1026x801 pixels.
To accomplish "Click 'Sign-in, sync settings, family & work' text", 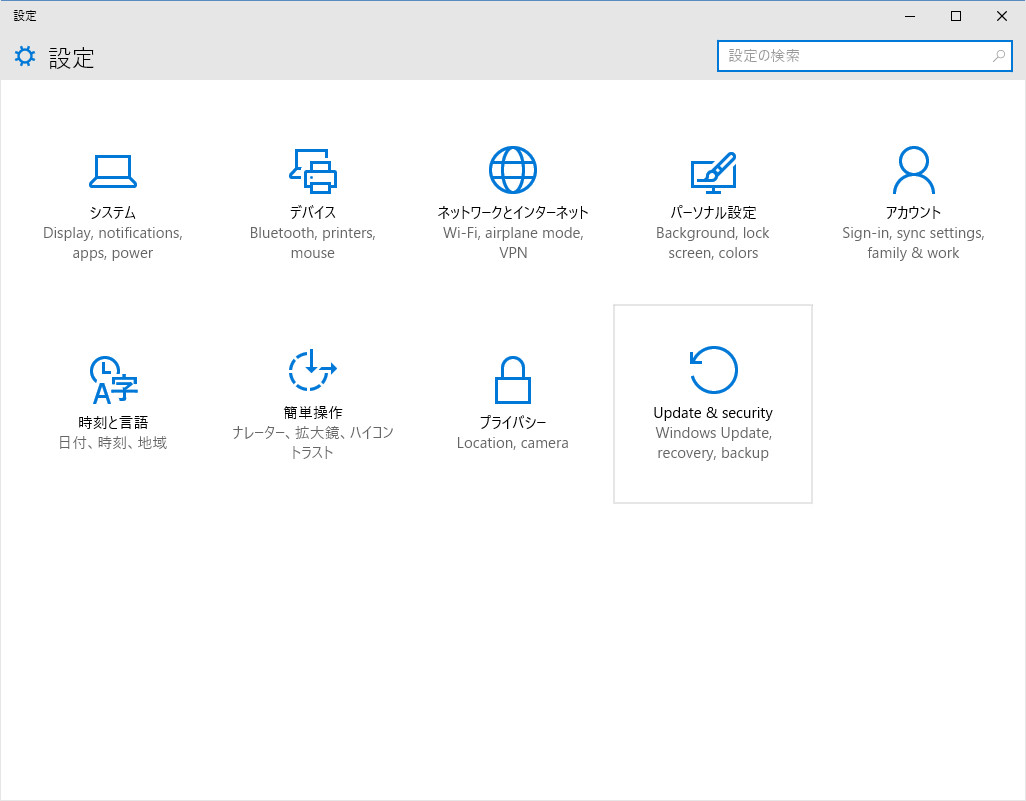I will tap(913, 243).
